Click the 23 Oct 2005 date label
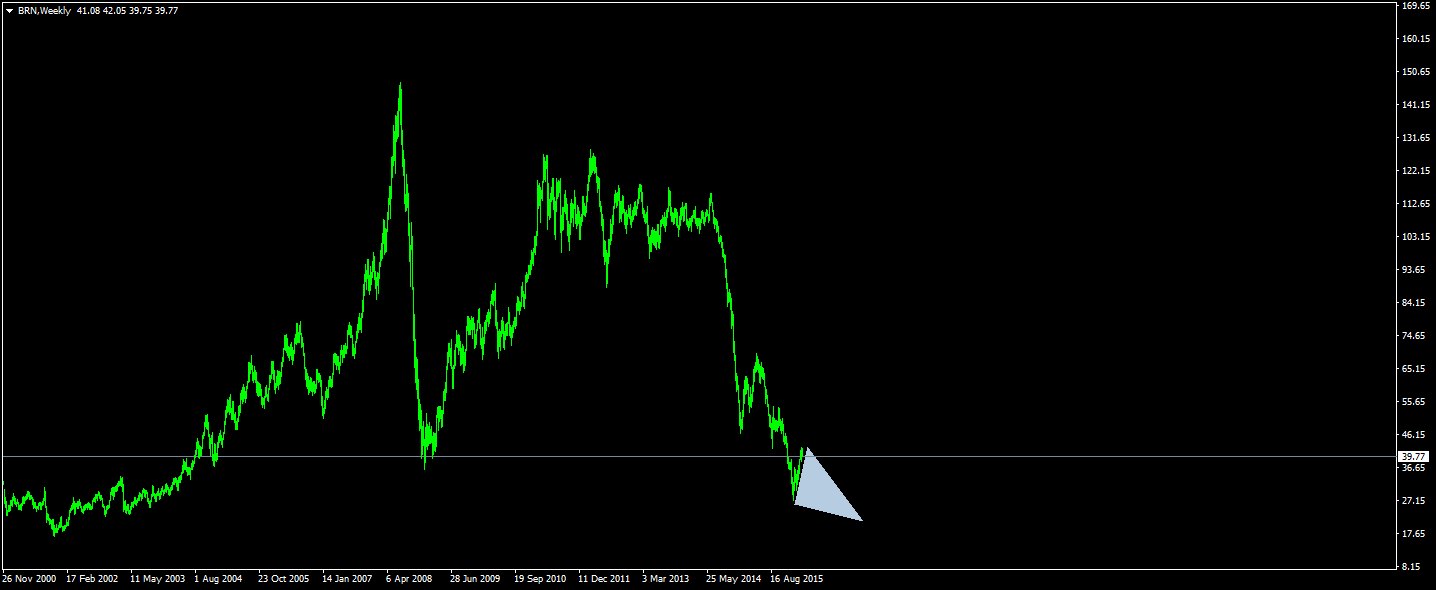 click(x=285, y=579)
